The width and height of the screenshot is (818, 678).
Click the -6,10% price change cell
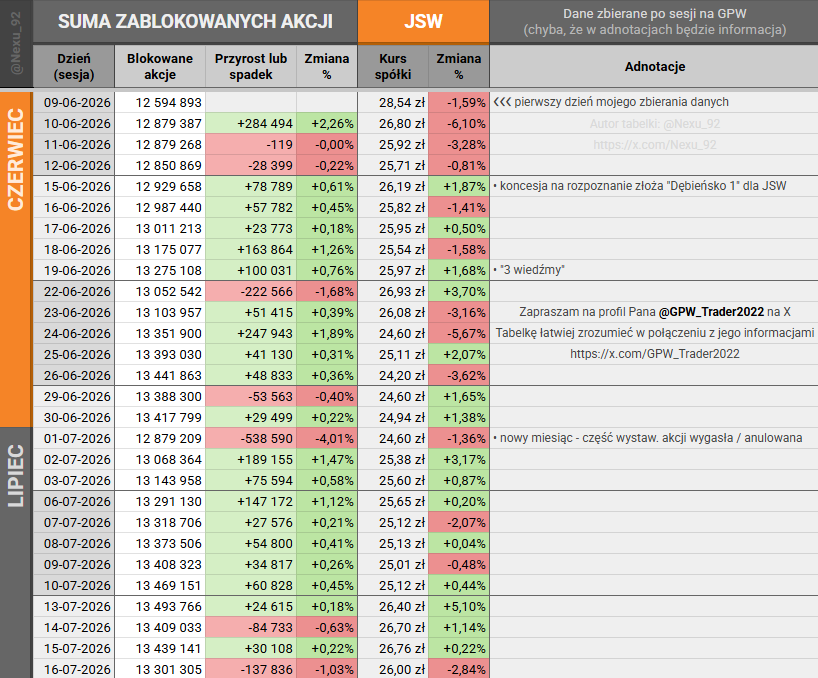[459, 124]
